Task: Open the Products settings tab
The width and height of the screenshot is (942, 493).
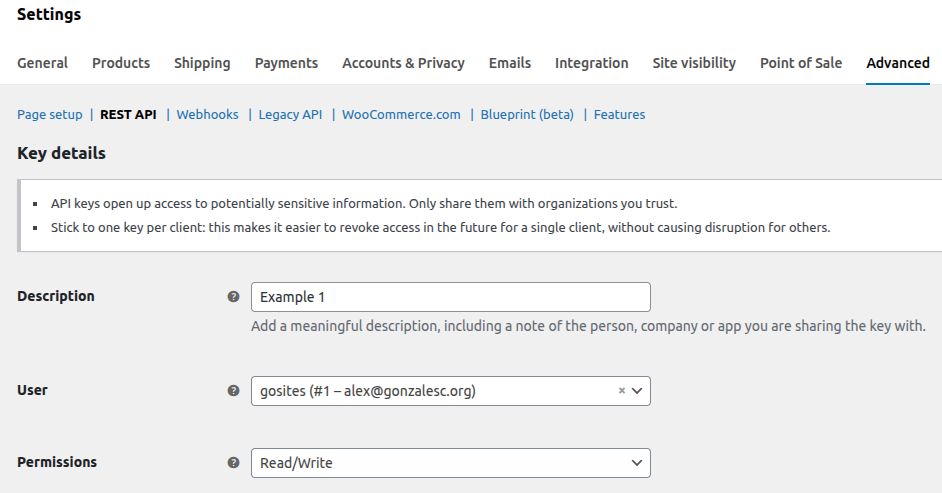Action: (121, 63)
